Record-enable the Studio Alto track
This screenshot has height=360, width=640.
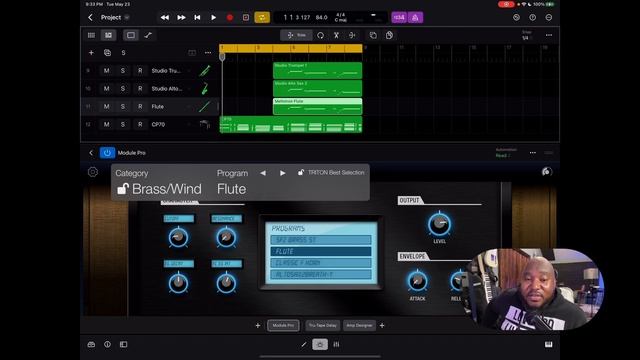click(140, 89)
